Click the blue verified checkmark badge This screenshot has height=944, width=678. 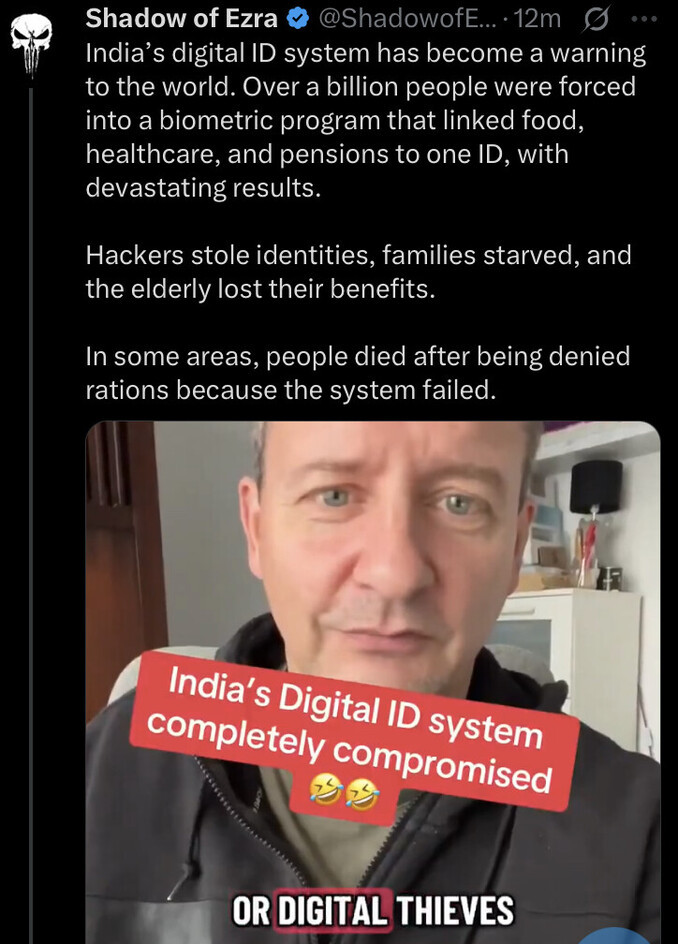click(x=297, y=19)
